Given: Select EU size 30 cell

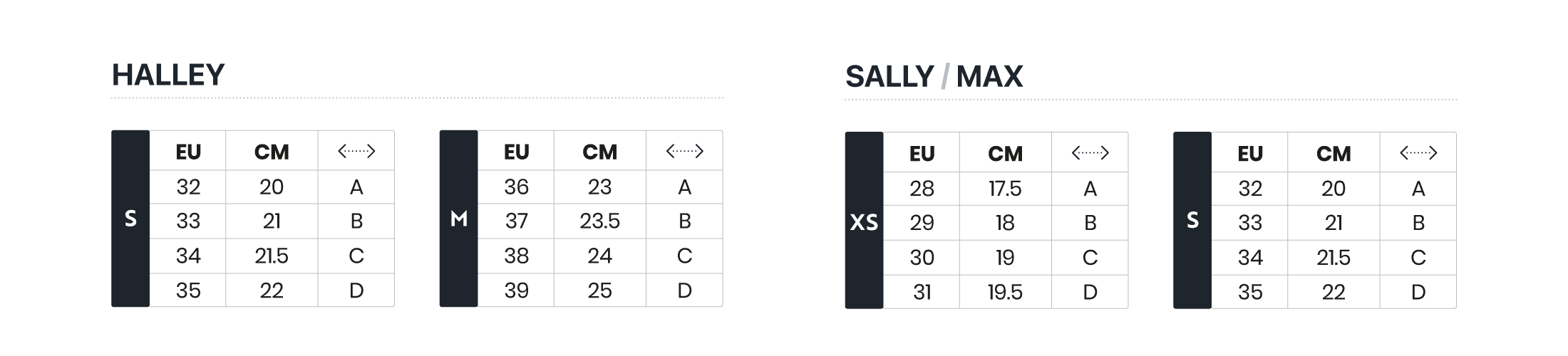Looking at the screenshot, I should tap(922, 258).
